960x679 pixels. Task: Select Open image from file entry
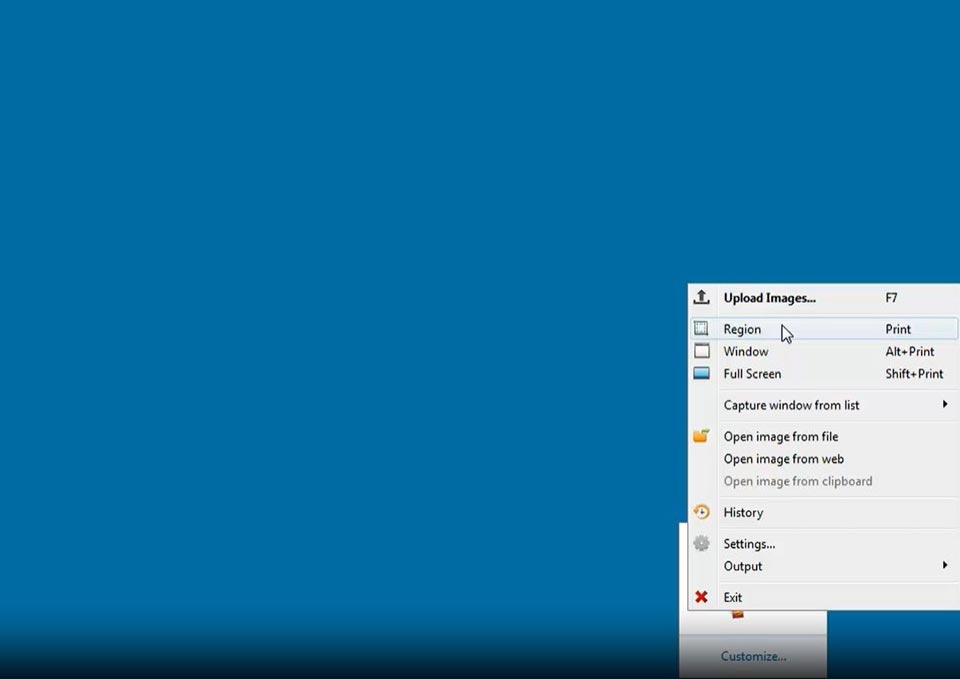pyautogui.click(x=780, y=437)
